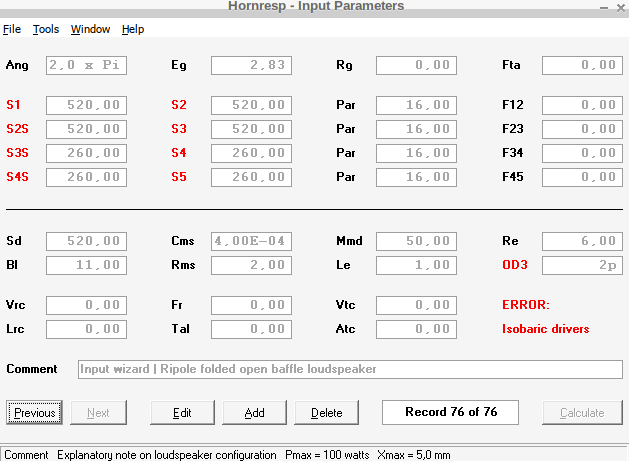
Task: Click the Comment text field
Action: pos(350,369)
